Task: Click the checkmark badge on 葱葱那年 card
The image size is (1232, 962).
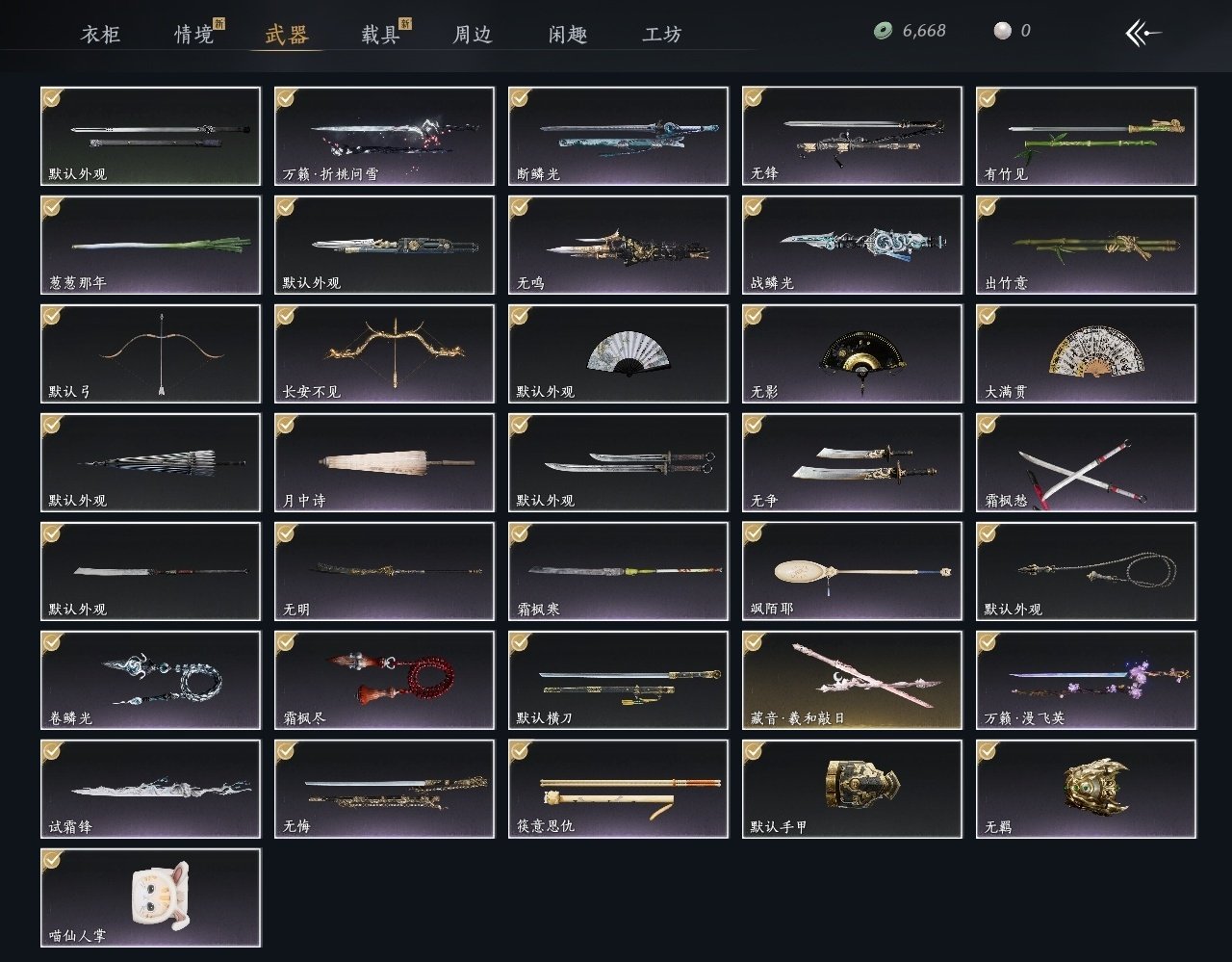Action: tap(52, 206)
